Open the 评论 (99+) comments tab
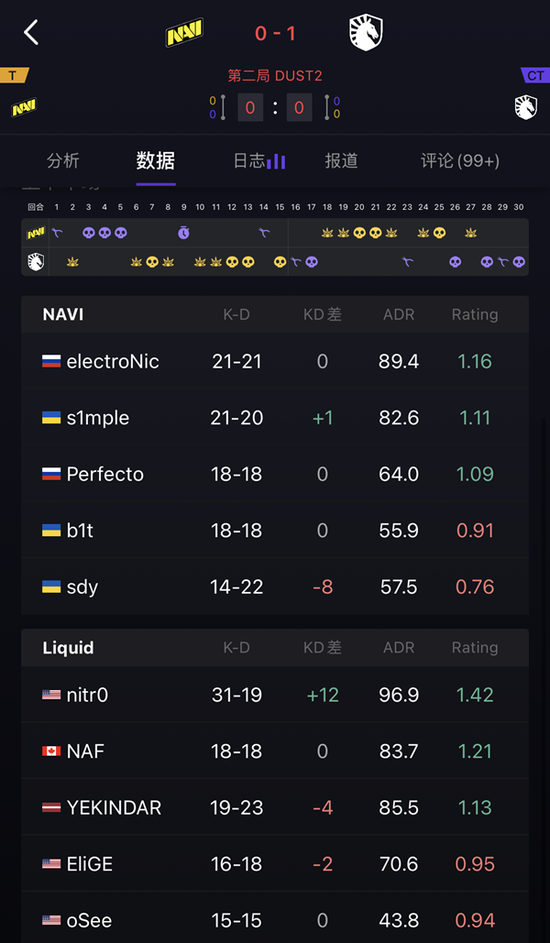Screen dimensions: 550x943 tap(460, 161)
